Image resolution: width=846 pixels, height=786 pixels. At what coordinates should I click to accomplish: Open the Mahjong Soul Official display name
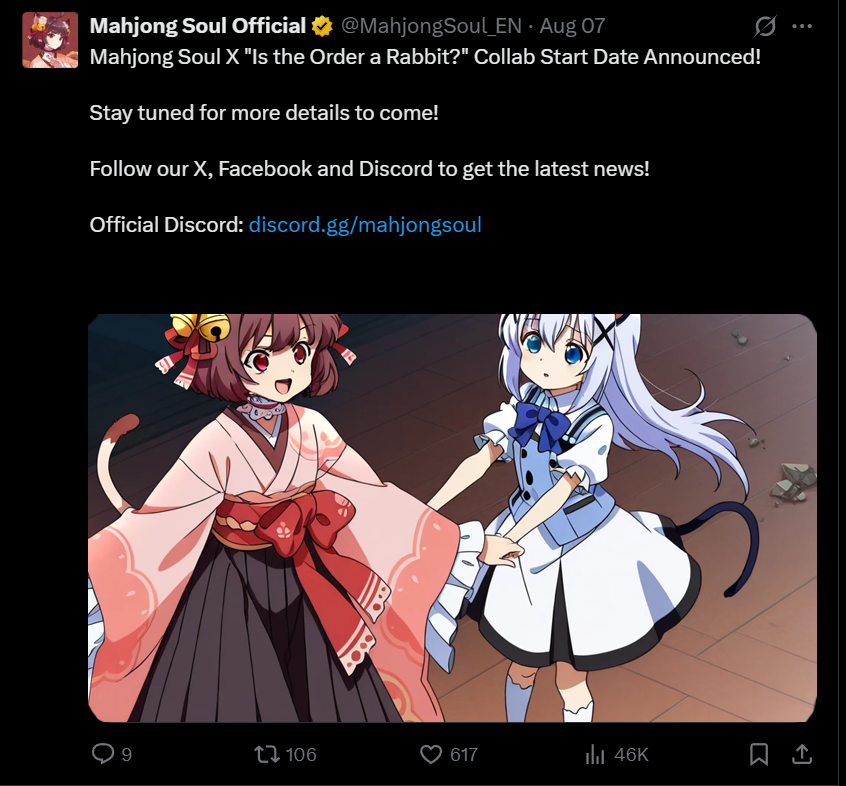197,26
